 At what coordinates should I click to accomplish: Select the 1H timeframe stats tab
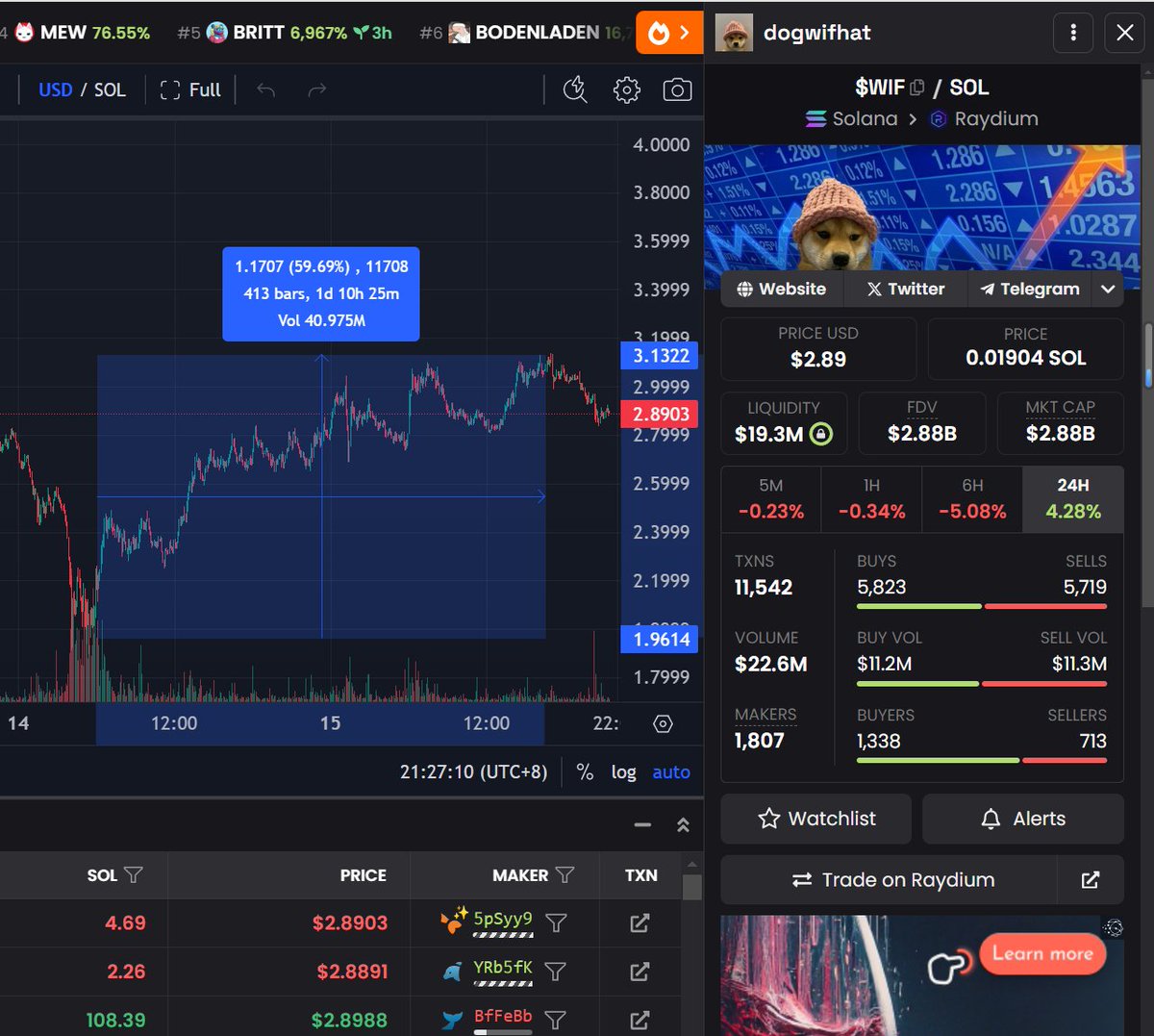click(871, 499)
